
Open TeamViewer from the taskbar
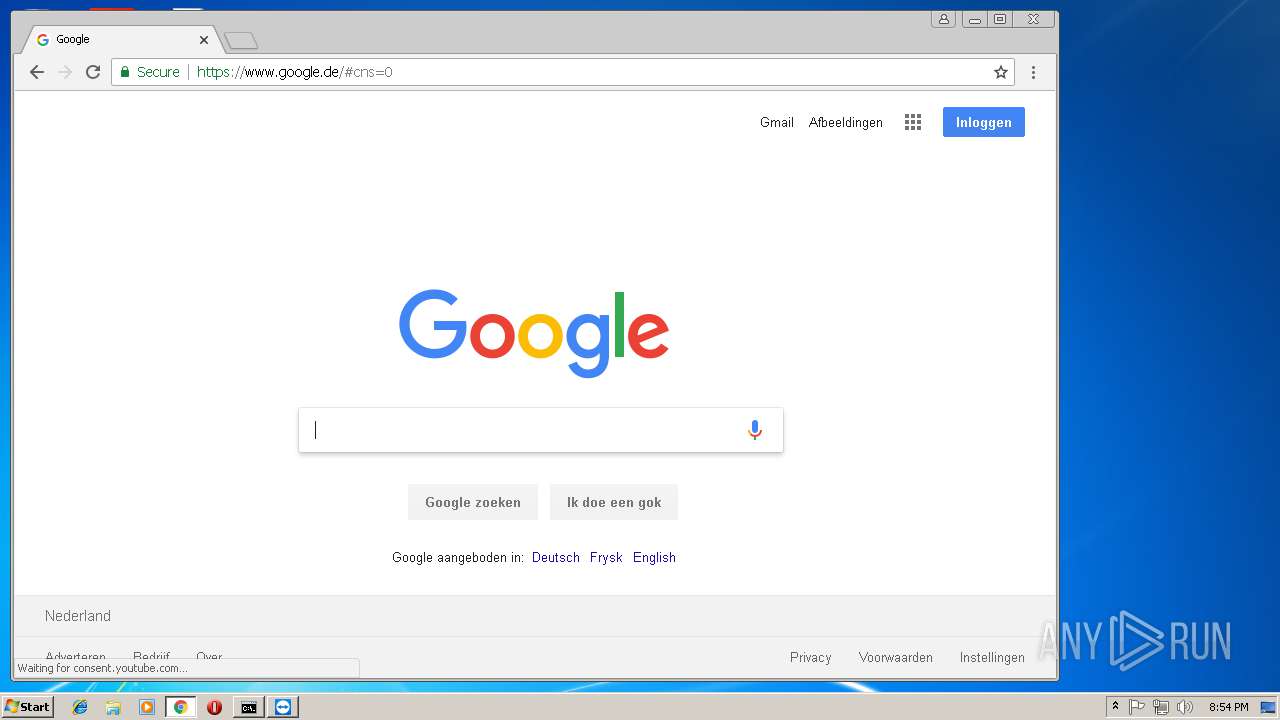tap(284, 707)
